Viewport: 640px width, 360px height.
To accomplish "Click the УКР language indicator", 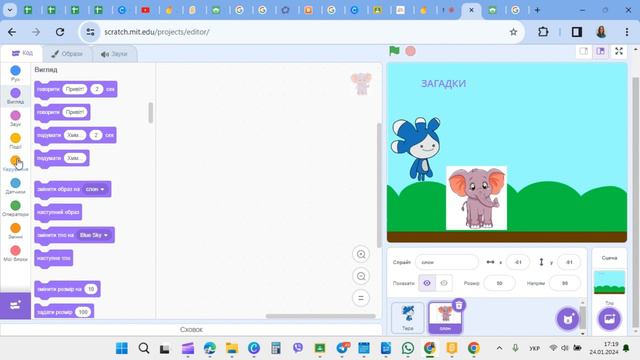I will pyautogui.click(x=534, y=348).
